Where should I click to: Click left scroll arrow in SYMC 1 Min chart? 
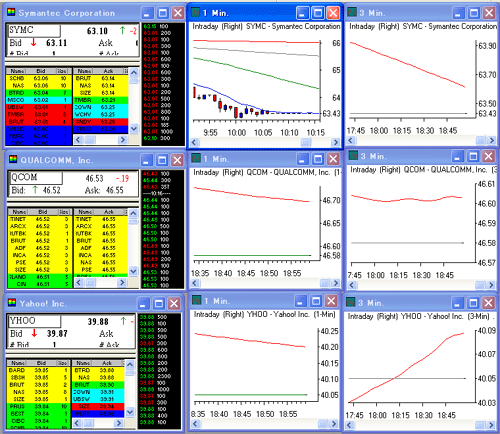point(195,142)
